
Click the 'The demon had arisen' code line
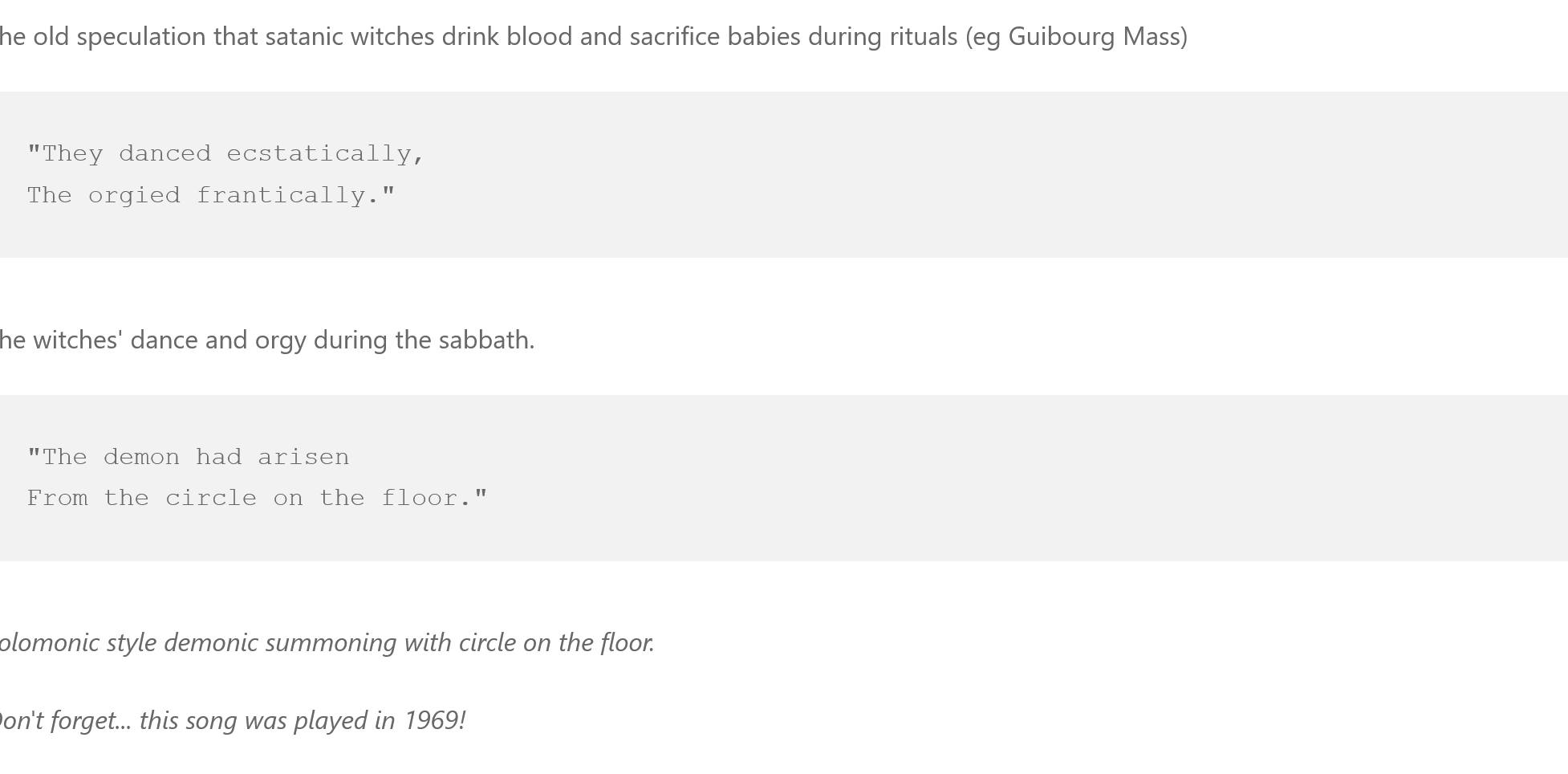(189, 458)
